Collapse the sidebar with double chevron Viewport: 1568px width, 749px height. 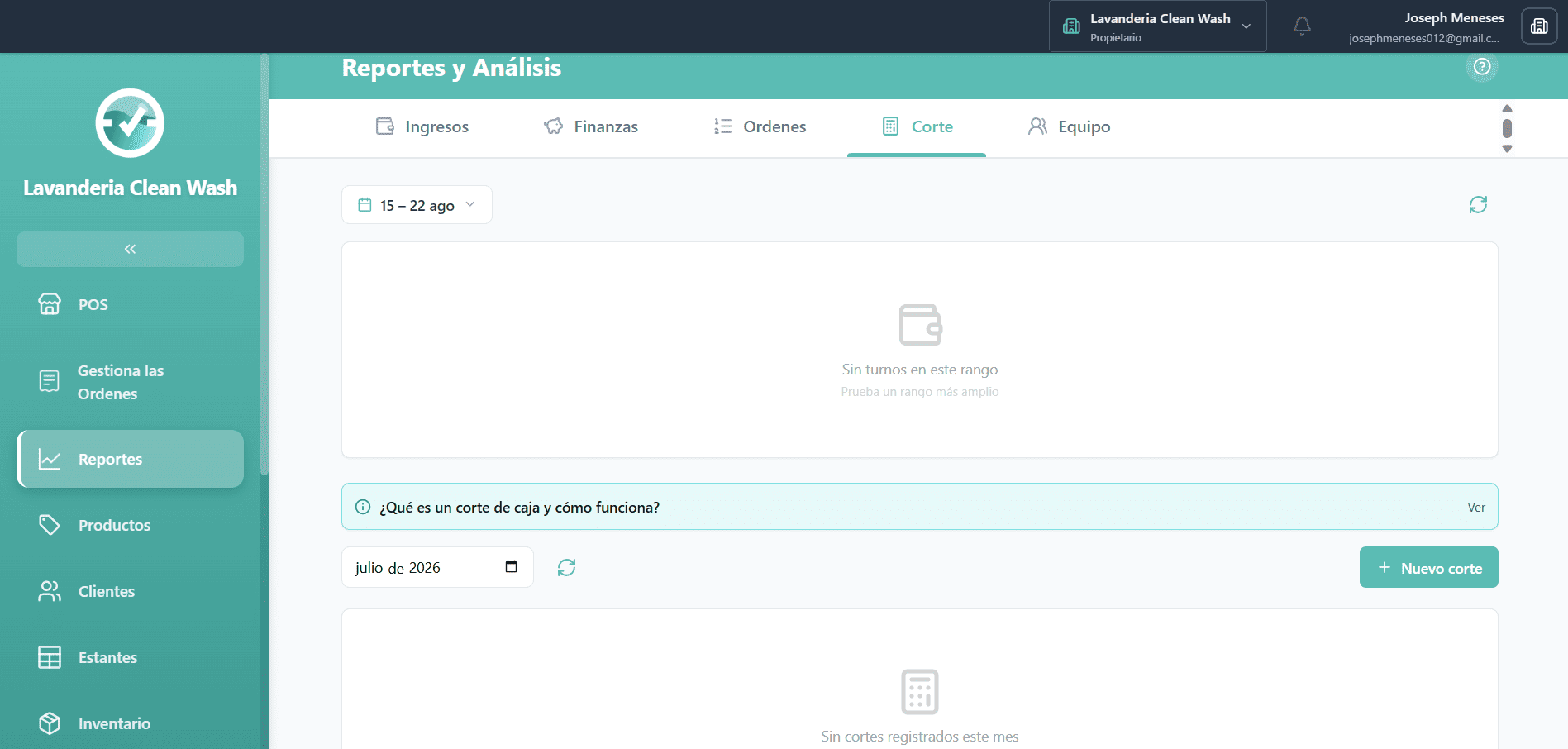130,249
